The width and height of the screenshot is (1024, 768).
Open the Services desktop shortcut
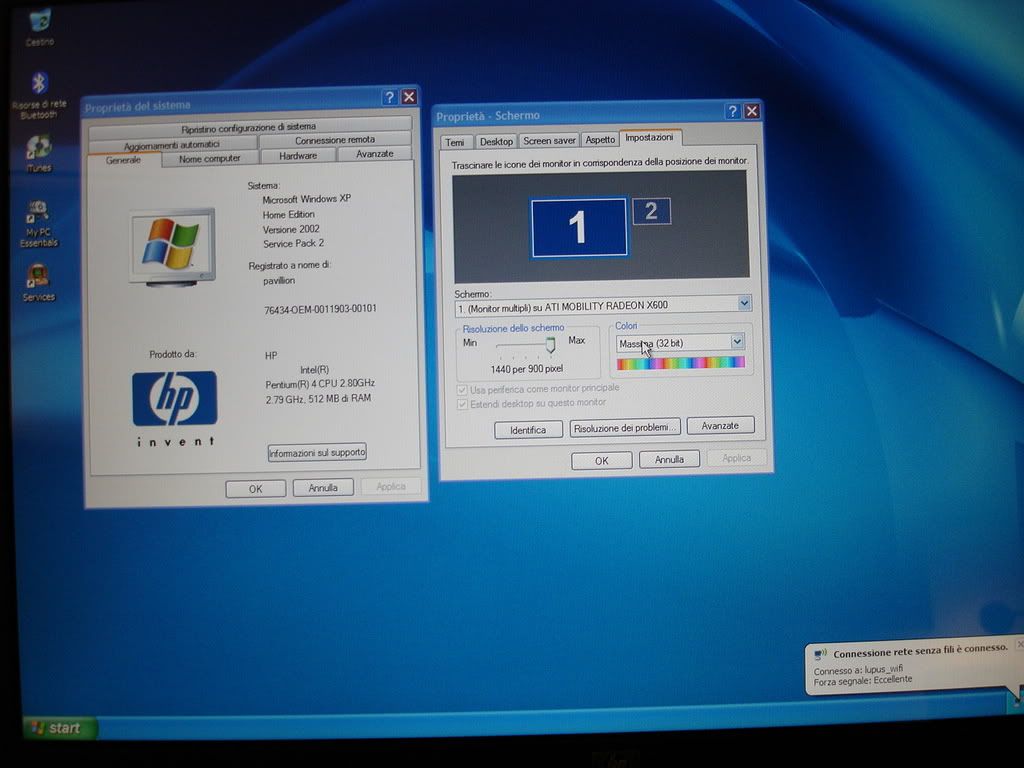[x=38, y=275]
